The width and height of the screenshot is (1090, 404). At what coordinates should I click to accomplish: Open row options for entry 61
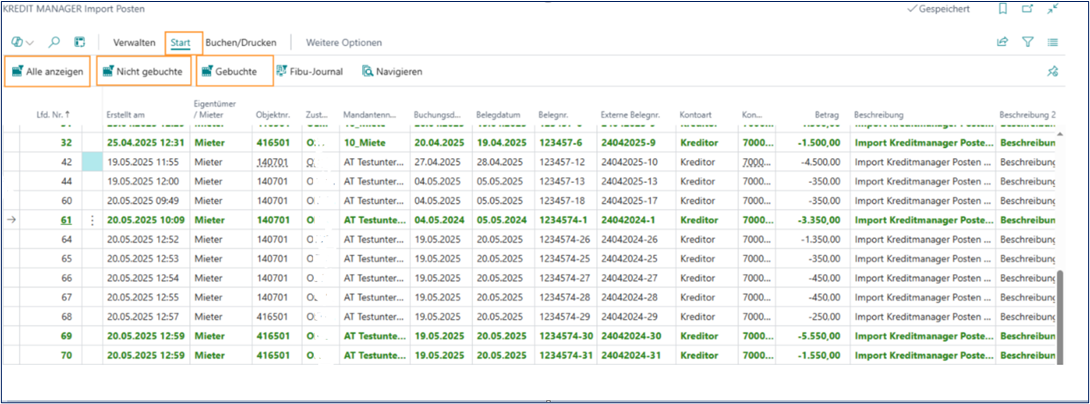pos(92,220)
